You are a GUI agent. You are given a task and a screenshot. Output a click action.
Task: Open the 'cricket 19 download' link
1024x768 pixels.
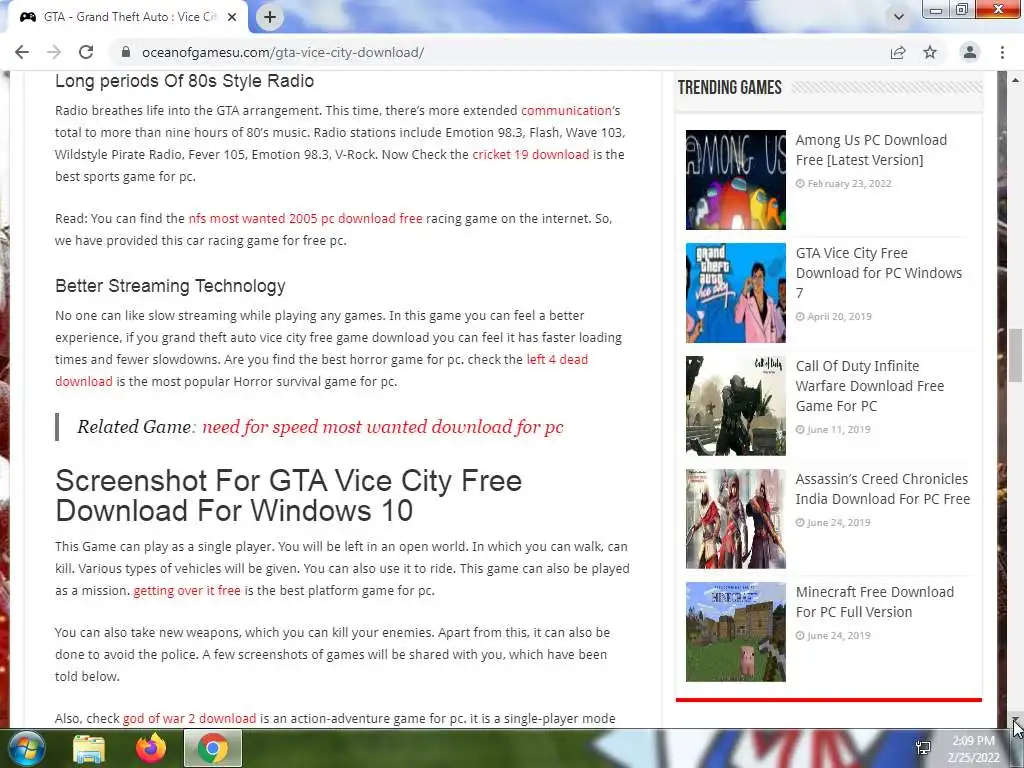pos(530,155)
